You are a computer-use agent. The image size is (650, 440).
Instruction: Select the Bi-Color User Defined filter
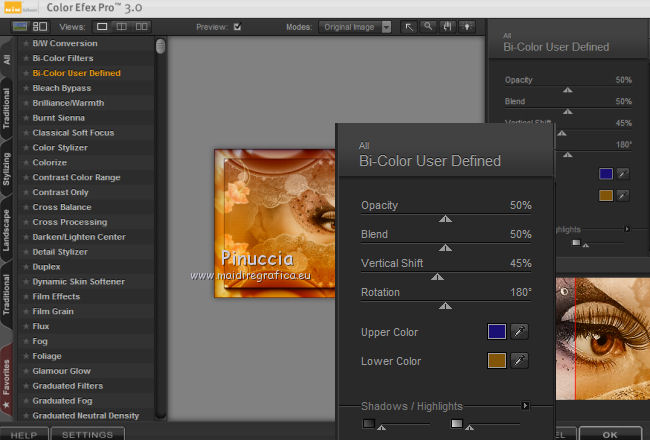click(x=77, y=73)
